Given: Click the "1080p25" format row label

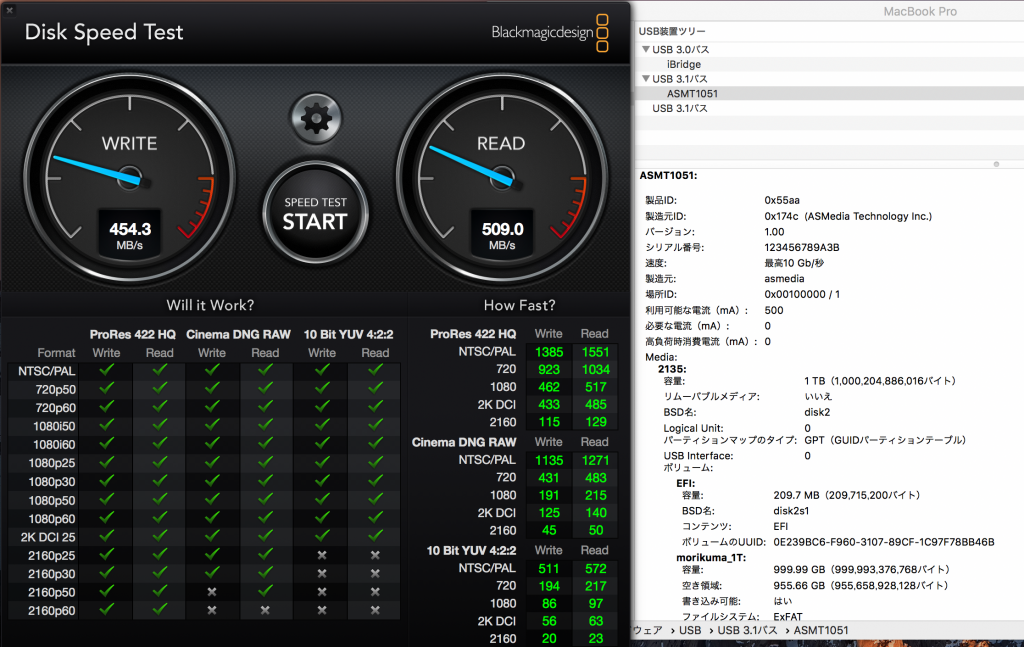Looking at the screenshot, I should click(52, 463).
